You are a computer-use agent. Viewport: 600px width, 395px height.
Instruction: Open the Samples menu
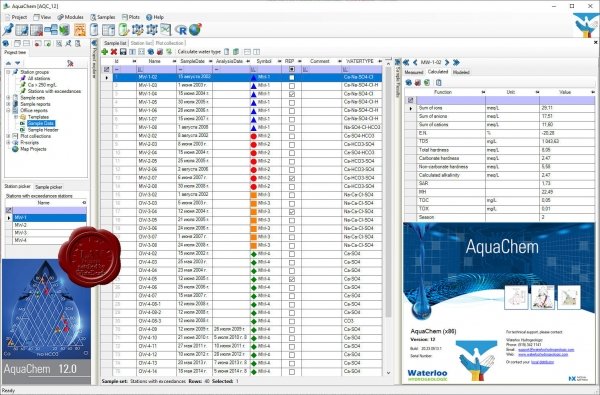(x=103, y=17)
